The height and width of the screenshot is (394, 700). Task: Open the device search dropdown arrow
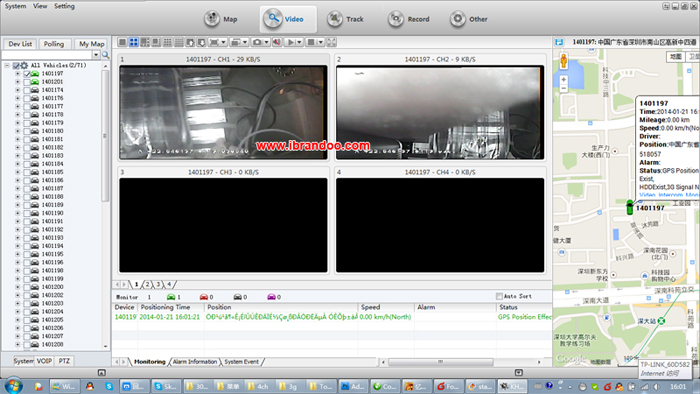tap(96, 55)
